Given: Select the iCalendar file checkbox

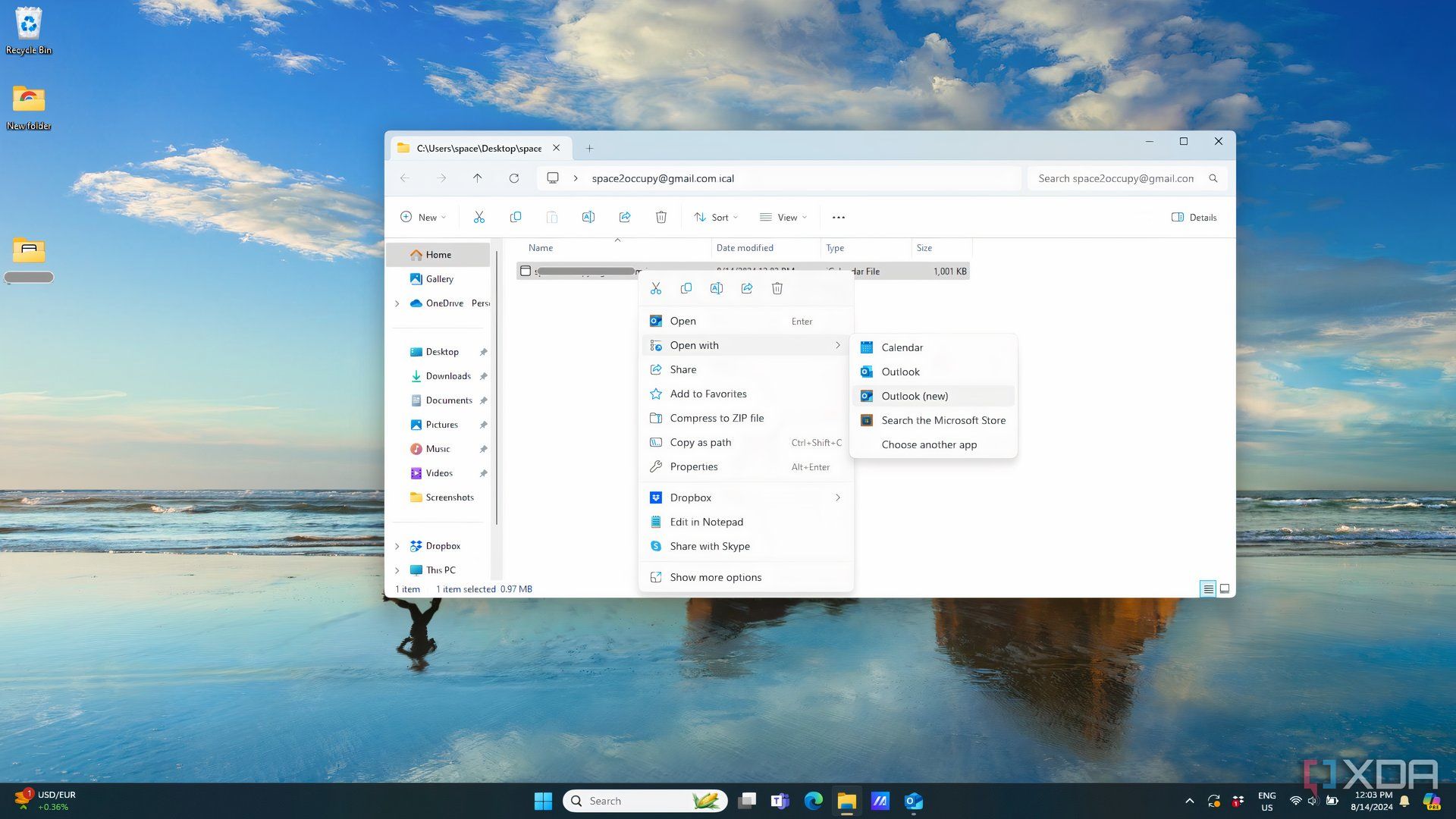Looking at the screenshot, I should (526, 271).
